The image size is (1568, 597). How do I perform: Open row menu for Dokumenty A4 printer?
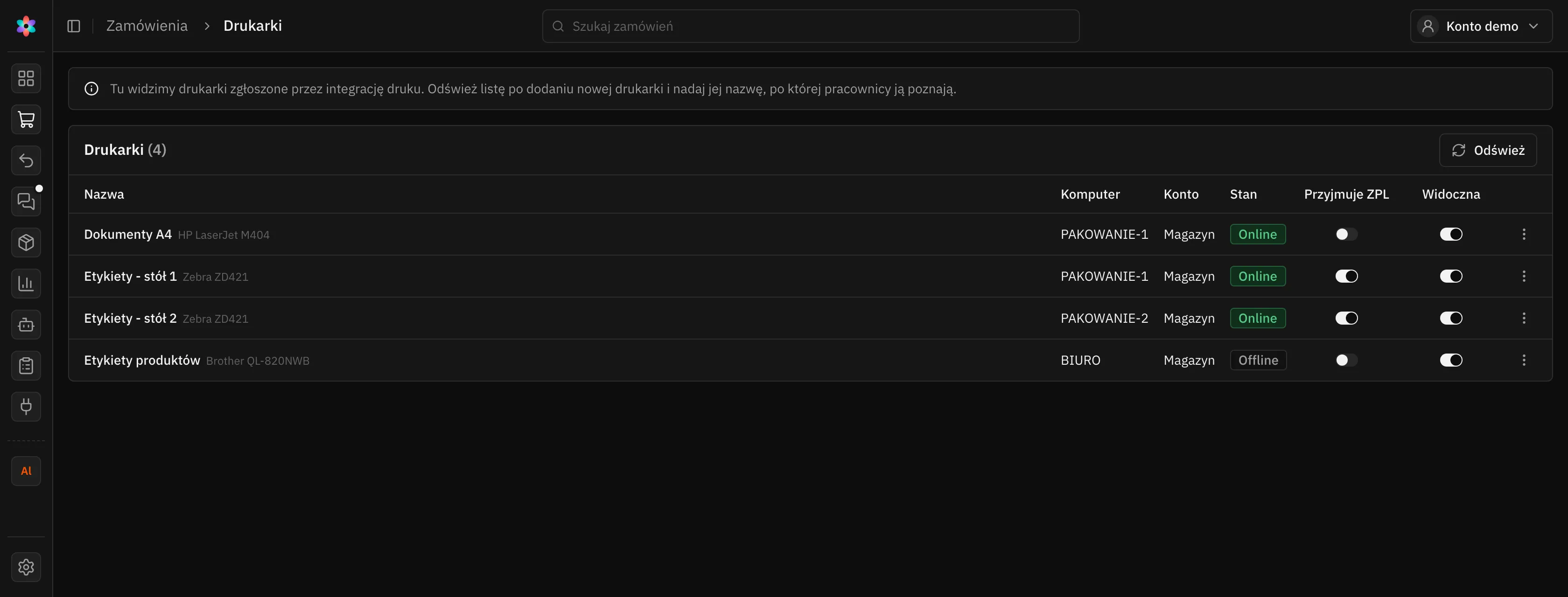tap(1524, 234)
